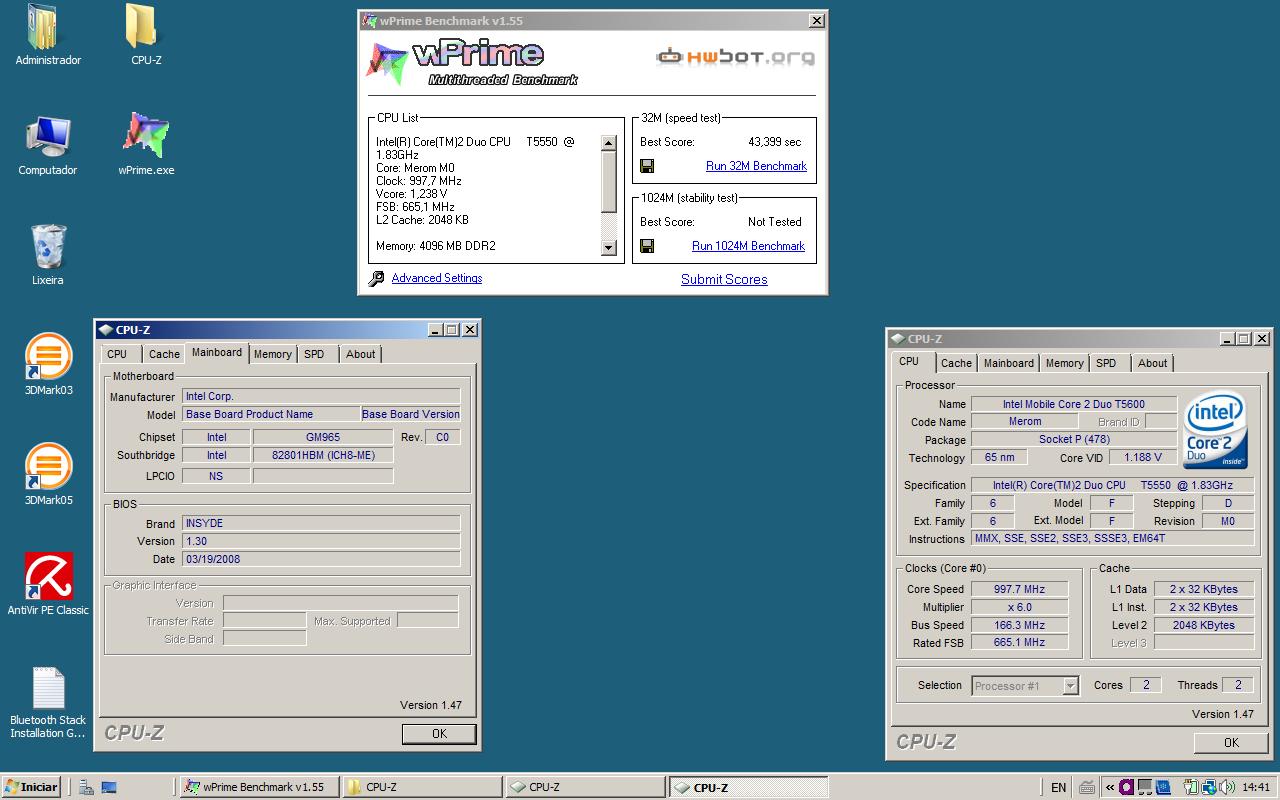Click the Intel Core 2 Duo logo in CPU-Z
Image resolution: width=1280 pixels, height=800 pixels.
[1215, 432]
